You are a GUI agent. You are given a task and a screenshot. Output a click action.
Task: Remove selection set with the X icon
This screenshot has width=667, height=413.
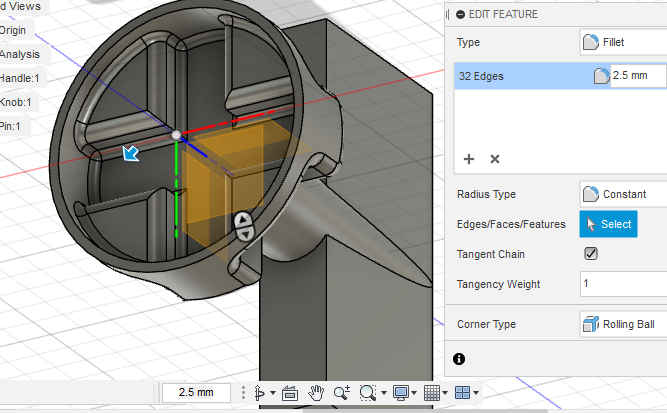tap(494, 159)
